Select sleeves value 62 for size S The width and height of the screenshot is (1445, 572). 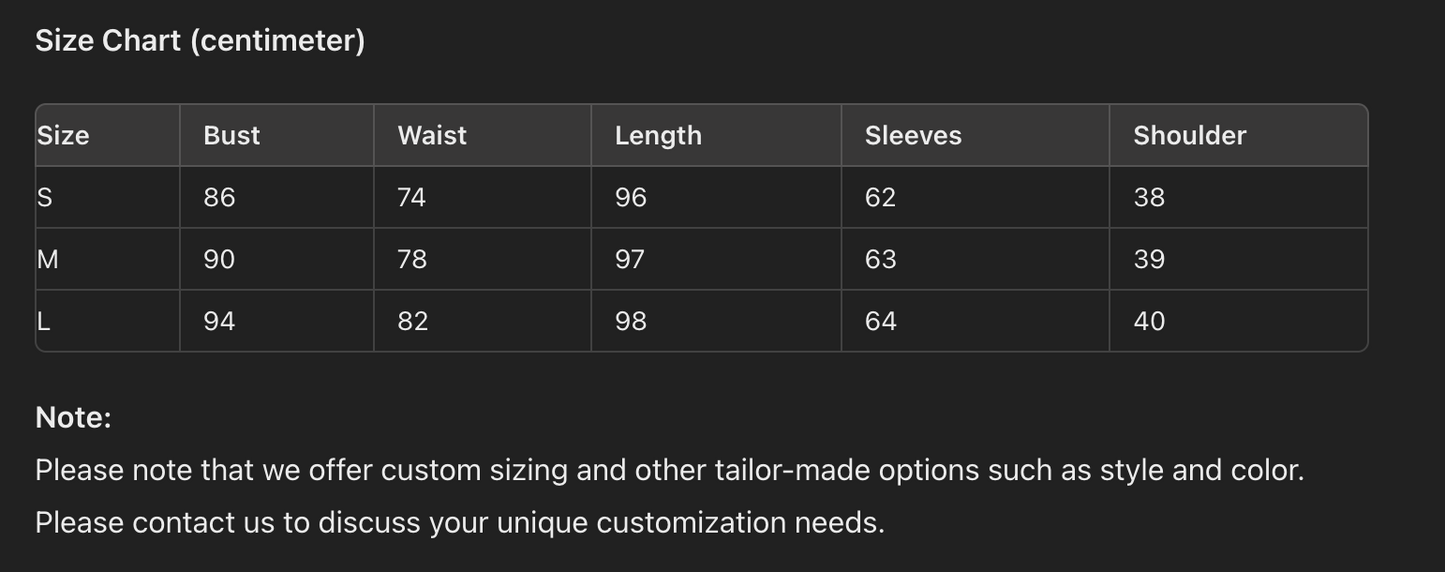[x=880, y=197]
